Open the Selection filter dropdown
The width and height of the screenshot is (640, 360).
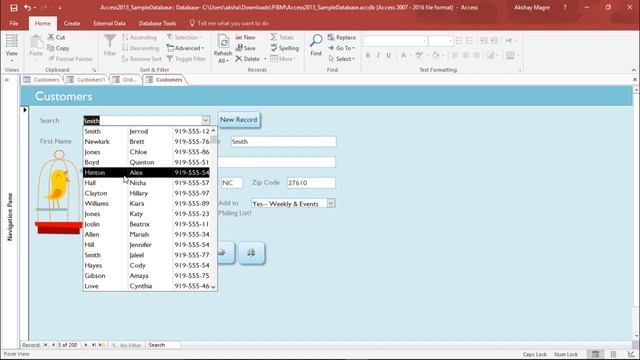coord(184,37)
